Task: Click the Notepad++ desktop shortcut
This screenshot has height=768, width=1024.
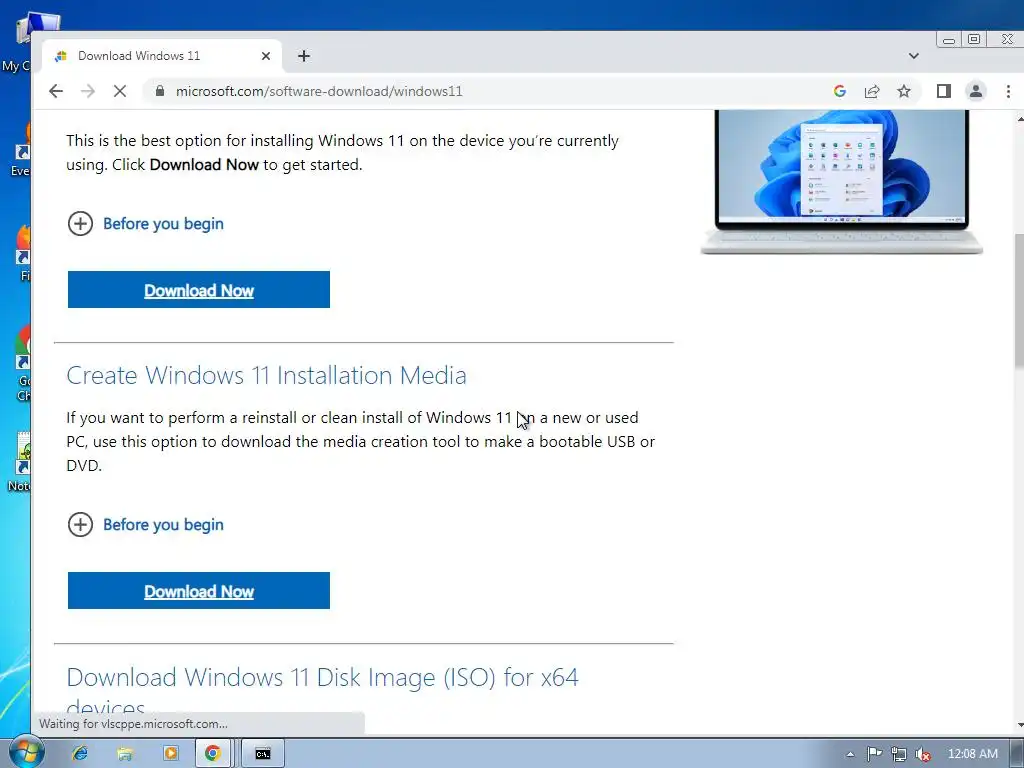Action: point(22,461)
